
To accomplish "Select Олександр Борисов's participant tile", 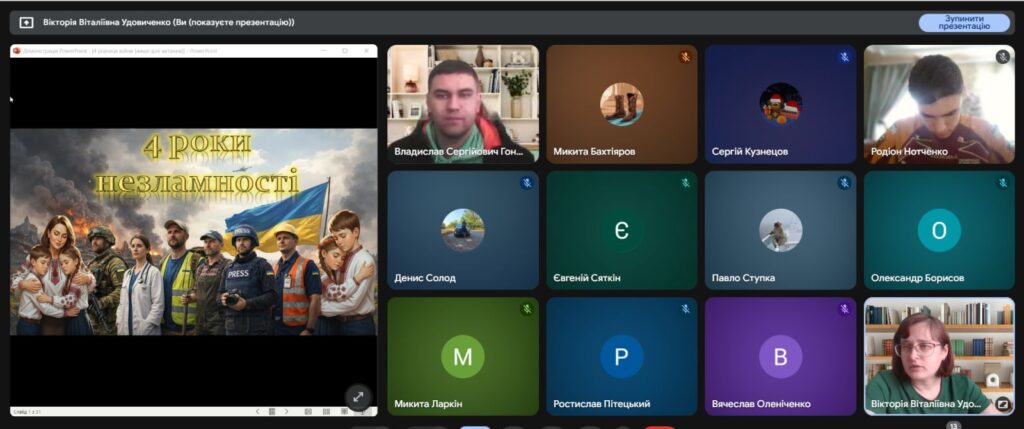I will pyautogui.click(x=939, y=230).
